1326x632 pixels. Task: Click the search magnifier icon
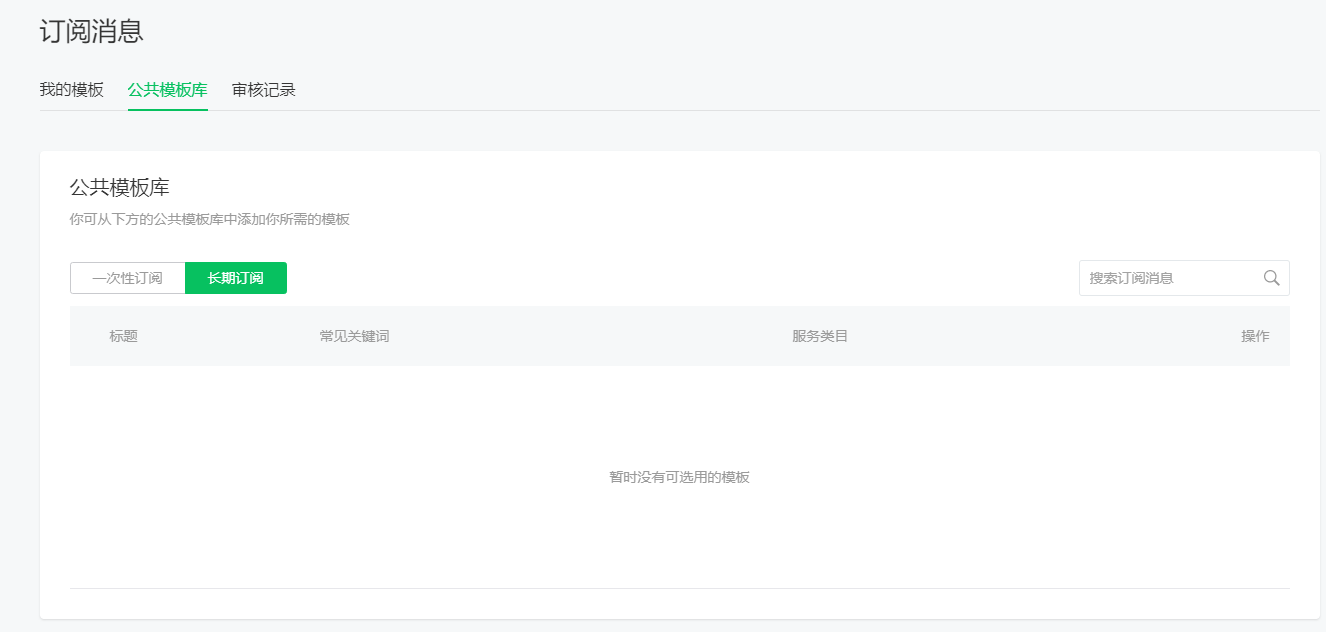[x=1271, y=278]
